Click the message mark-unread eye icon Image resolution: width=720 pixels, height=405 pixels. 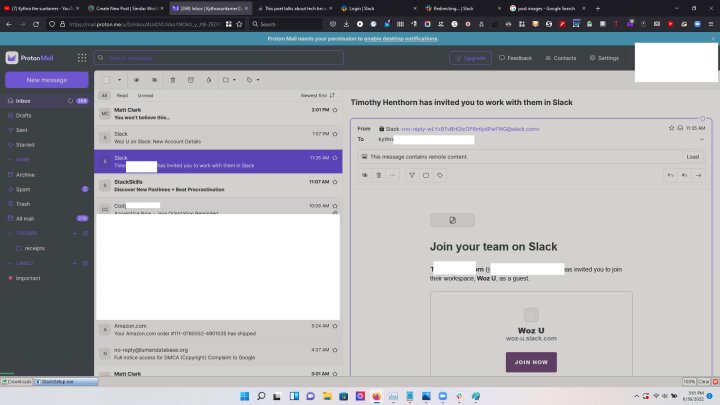(365, 175)
